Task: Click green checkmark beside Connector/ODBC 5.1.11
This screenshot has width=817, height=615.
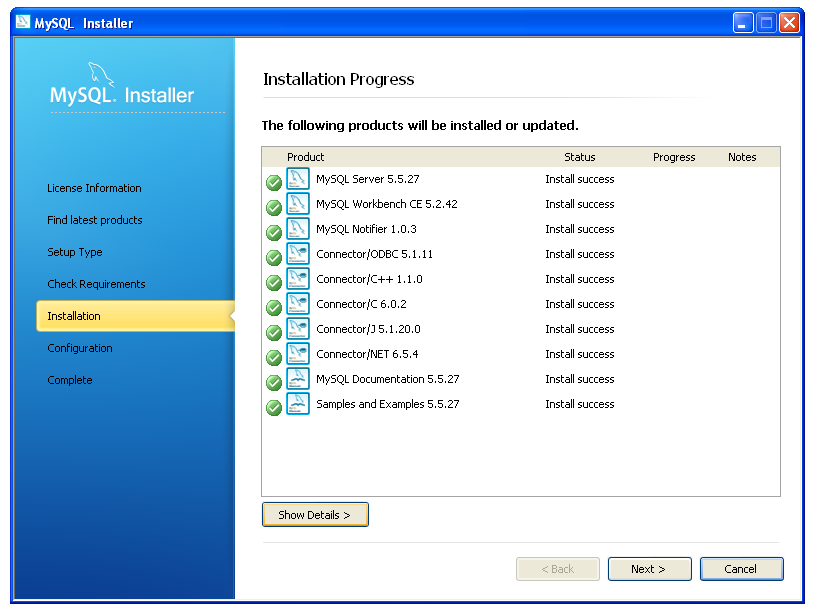Action: click(274, 258)
